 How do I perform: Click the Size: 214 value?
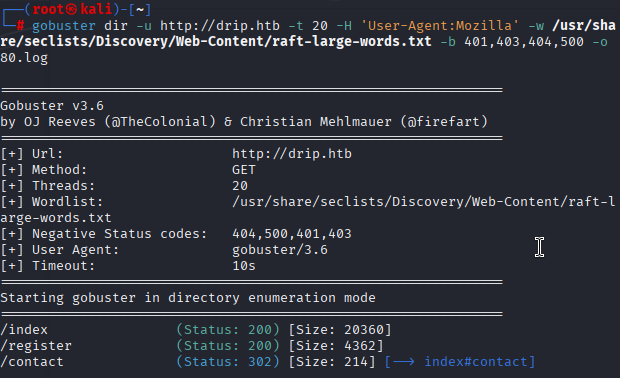pyautogui.click(x=332, y=362)
